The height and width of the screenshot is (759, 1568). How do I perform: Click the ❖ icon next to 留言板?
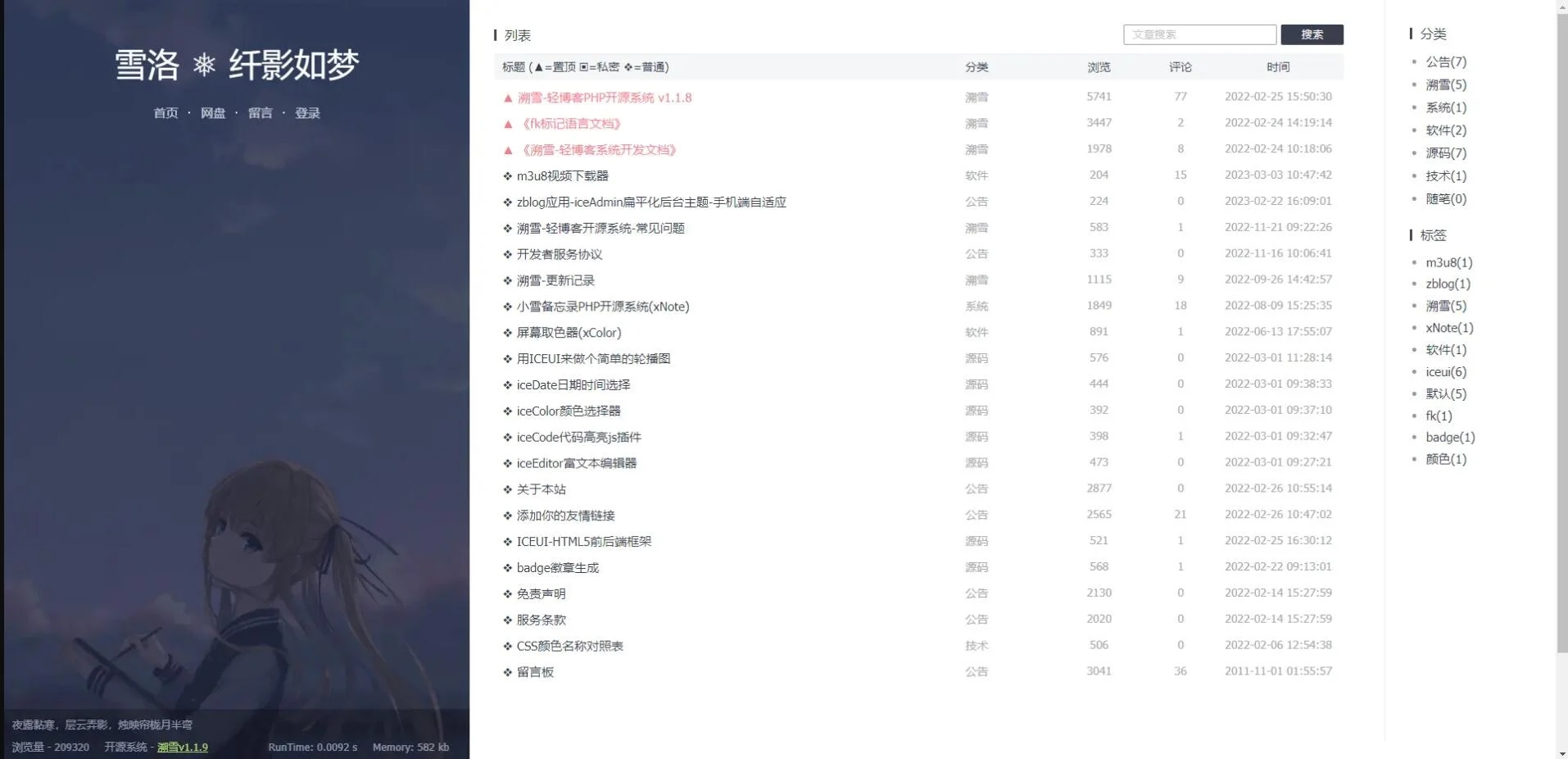coord(506,671)
